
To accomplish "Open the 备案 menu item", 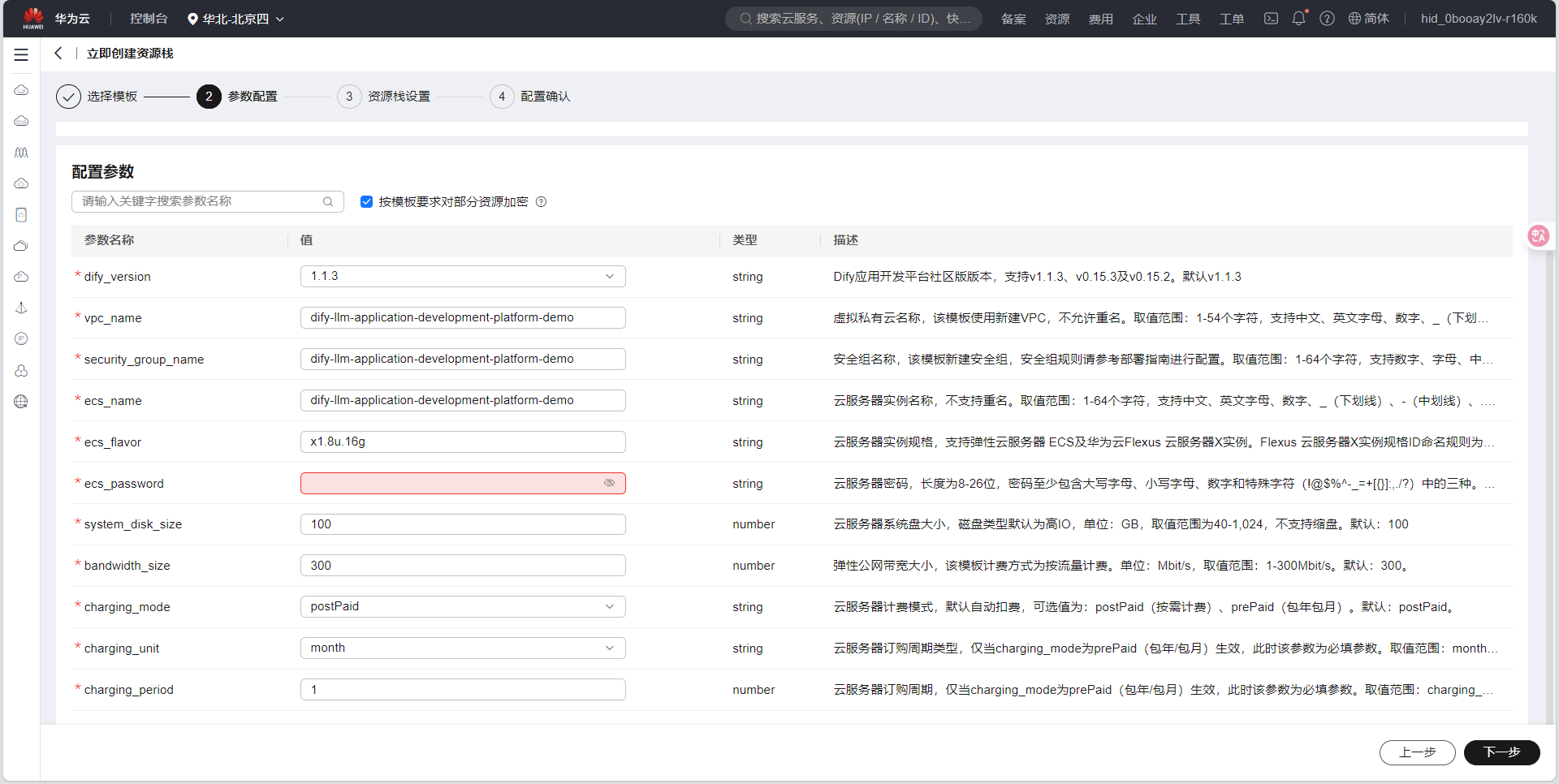I will (x=1013, y=19).
